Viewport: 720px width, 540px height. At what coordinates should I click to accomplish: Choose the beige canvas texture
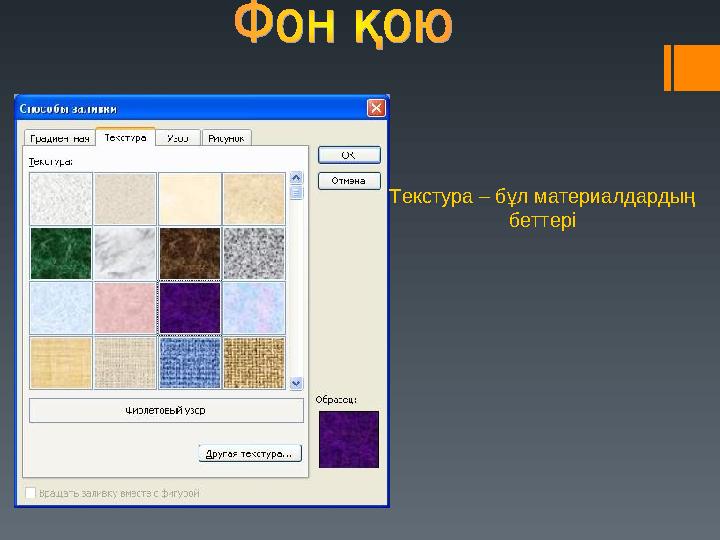(125, 363)
